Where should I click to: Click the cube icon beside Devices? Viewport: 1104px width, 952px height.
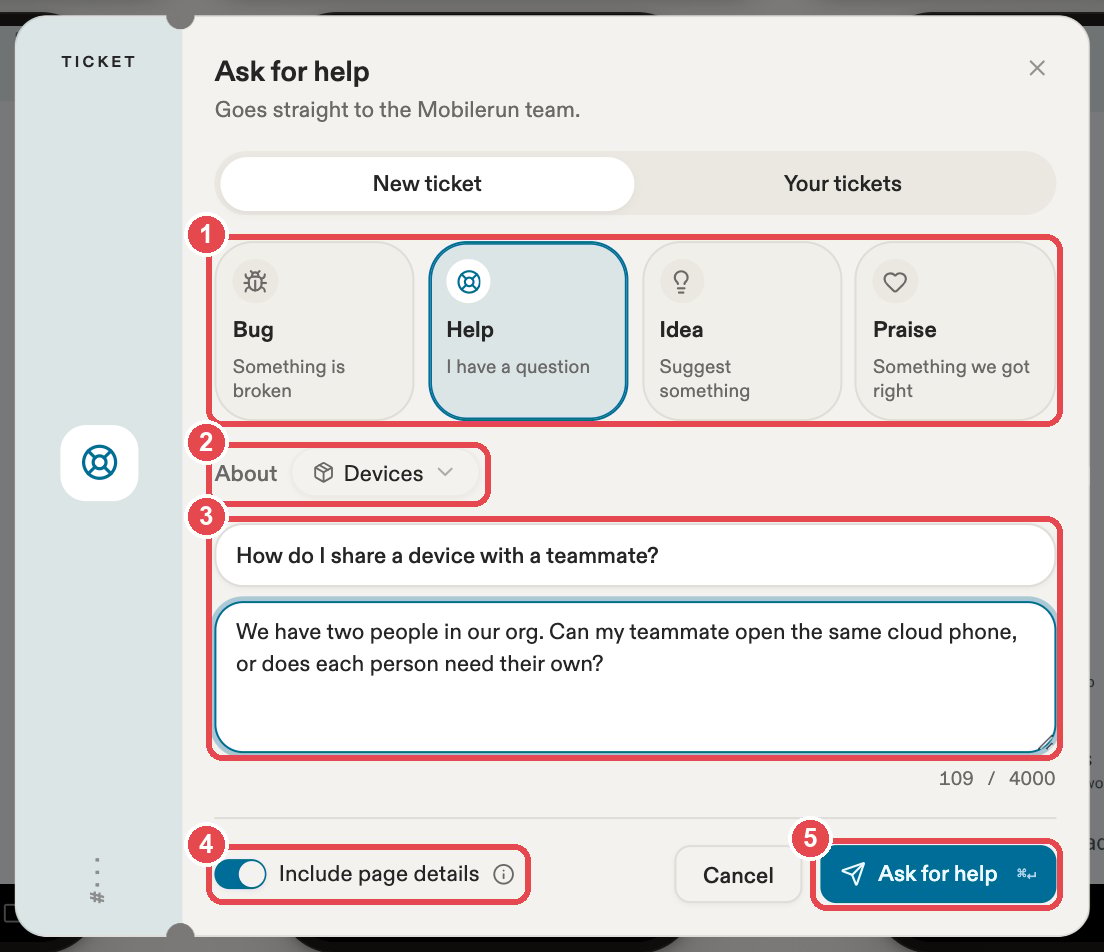323,472
